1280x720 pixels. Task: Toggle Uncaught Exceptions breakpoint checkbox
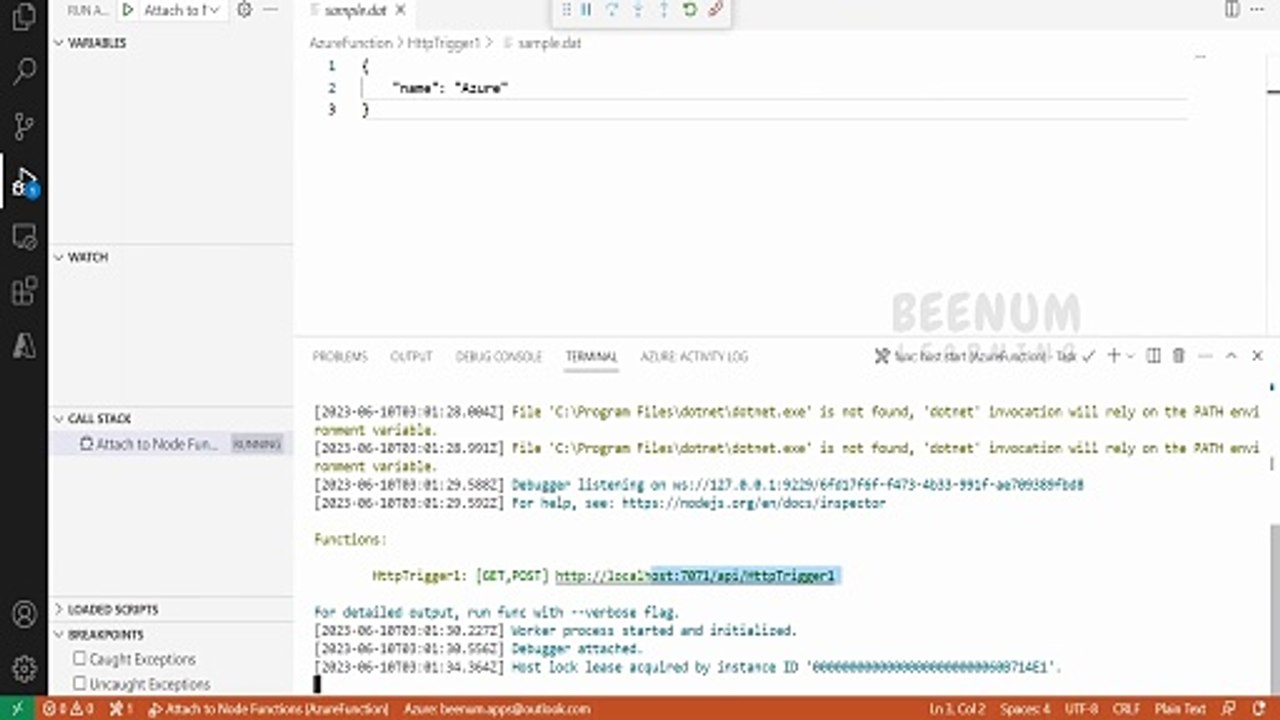[x=80, y=683]
